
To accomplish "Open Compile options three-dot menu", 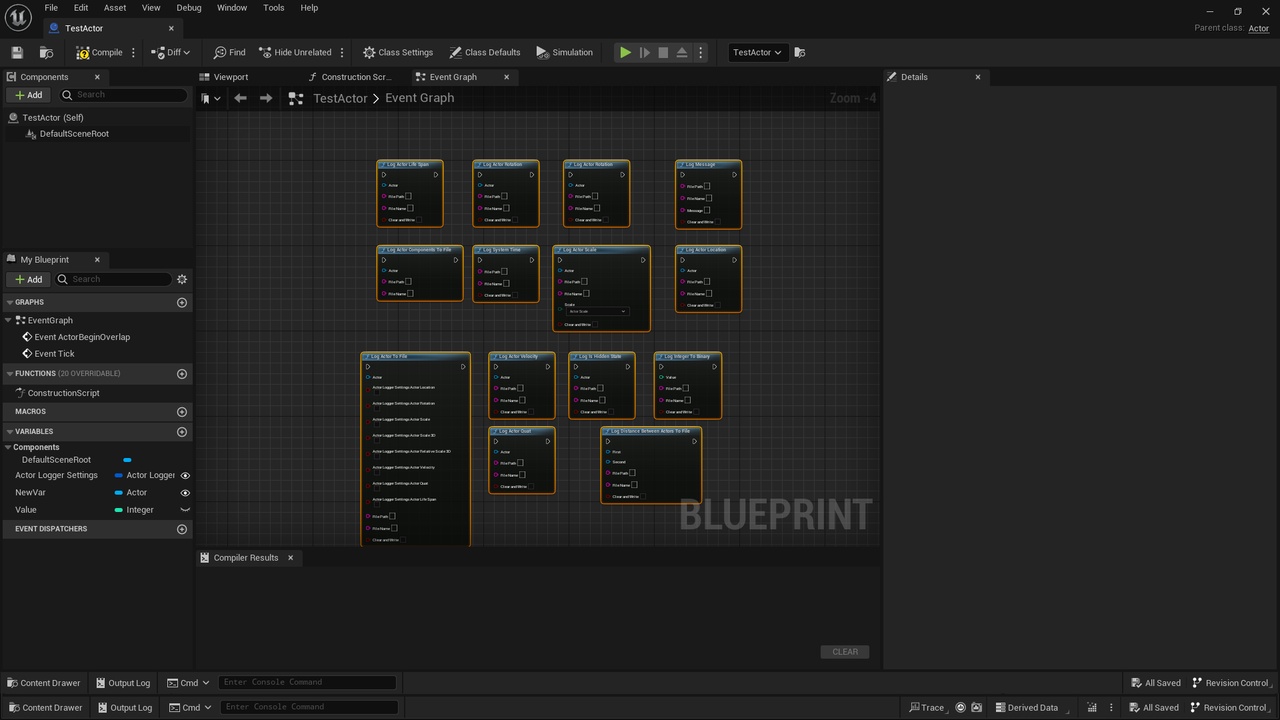I will (133, 52).
